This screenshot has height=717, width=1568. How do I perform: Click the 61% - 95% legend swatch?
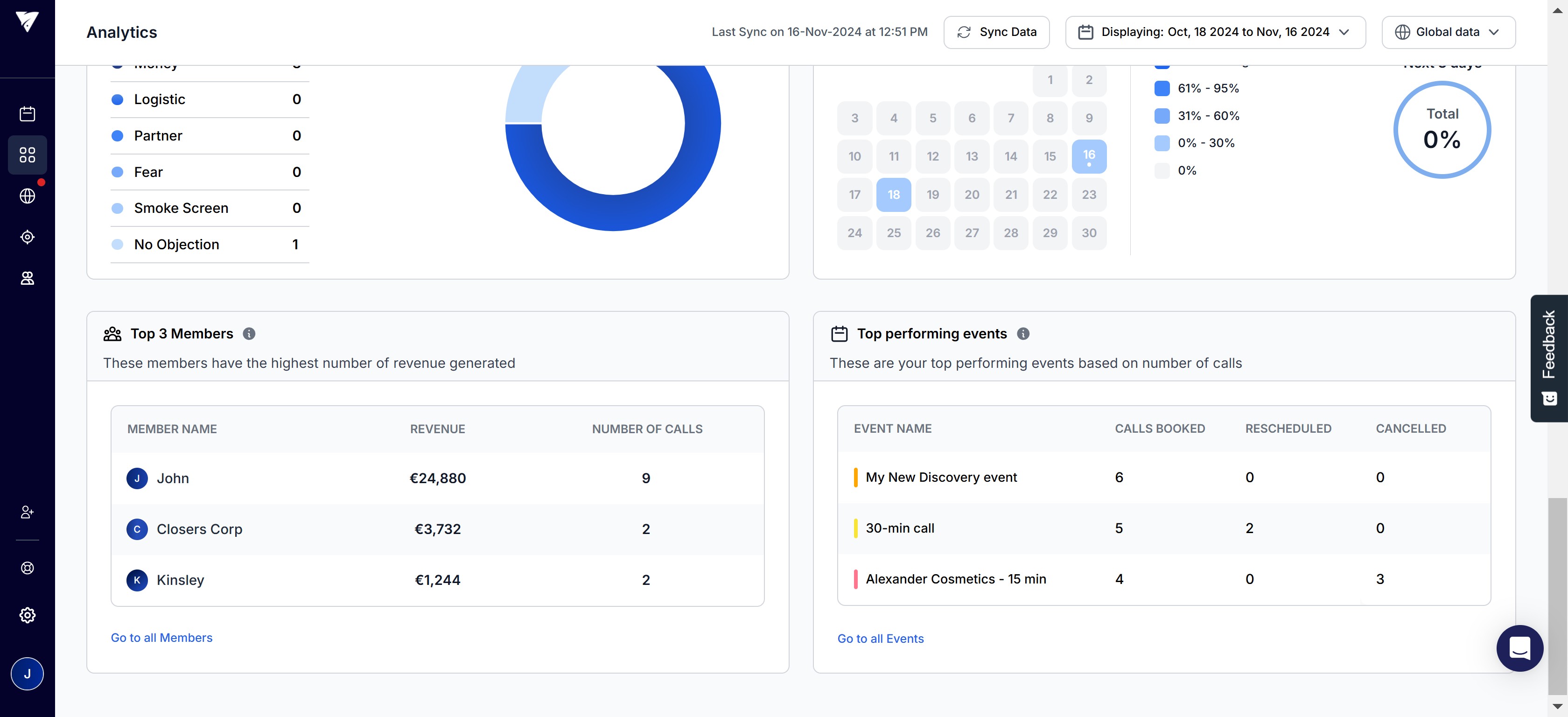[x=1162, y=88]
